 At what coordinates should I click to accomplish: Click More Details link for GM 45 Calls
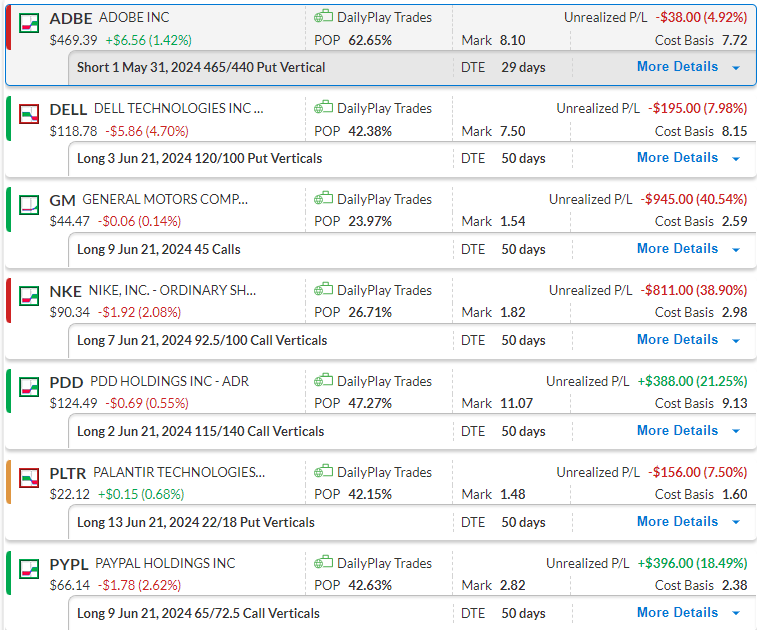[677, 249]
